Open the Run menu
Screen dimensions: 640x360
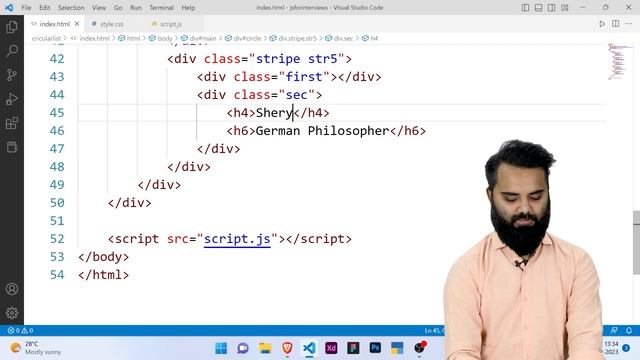136,8
